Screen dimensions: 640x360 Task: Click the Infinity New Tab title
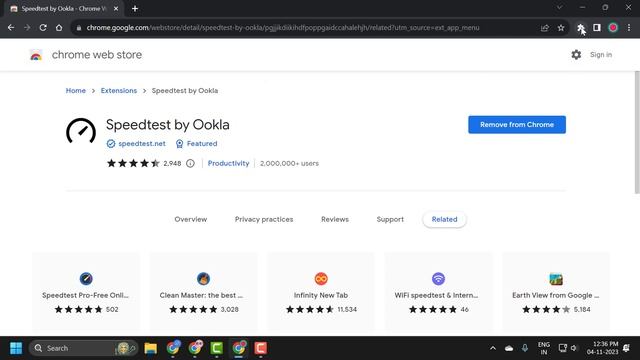tap(321, 295)
